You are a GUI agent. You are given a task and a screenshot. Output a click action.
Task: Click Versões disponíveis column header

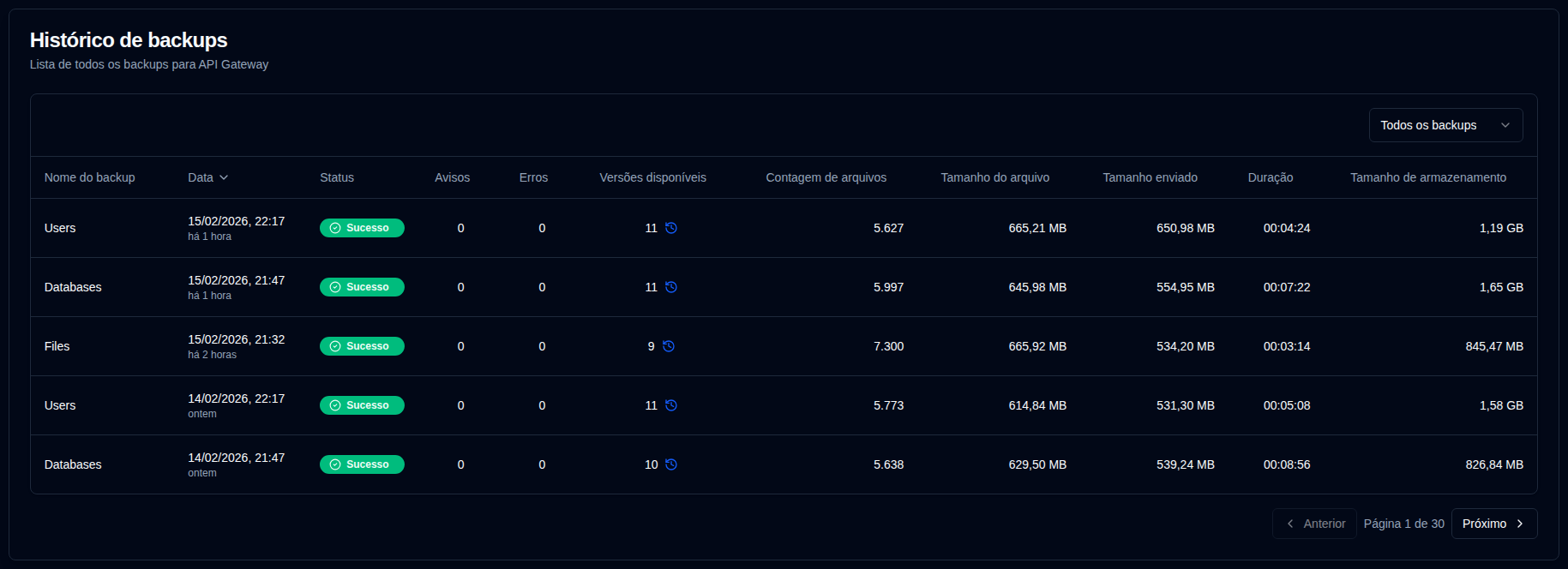652,177
